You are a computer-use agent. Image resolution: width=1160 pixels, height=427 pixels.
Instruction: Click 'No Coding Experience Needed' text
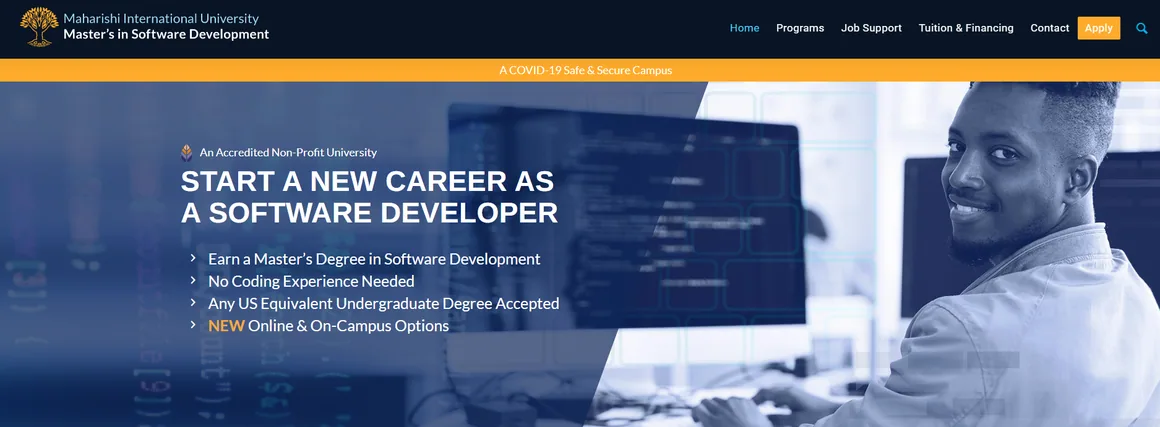coord(311,281)
